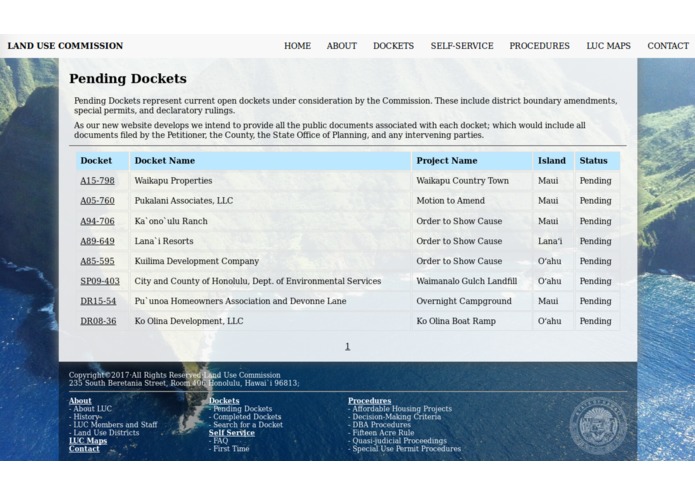Open the SELF-SERVICE menu item
Screen dimensions: 695x494
[462, 46]
